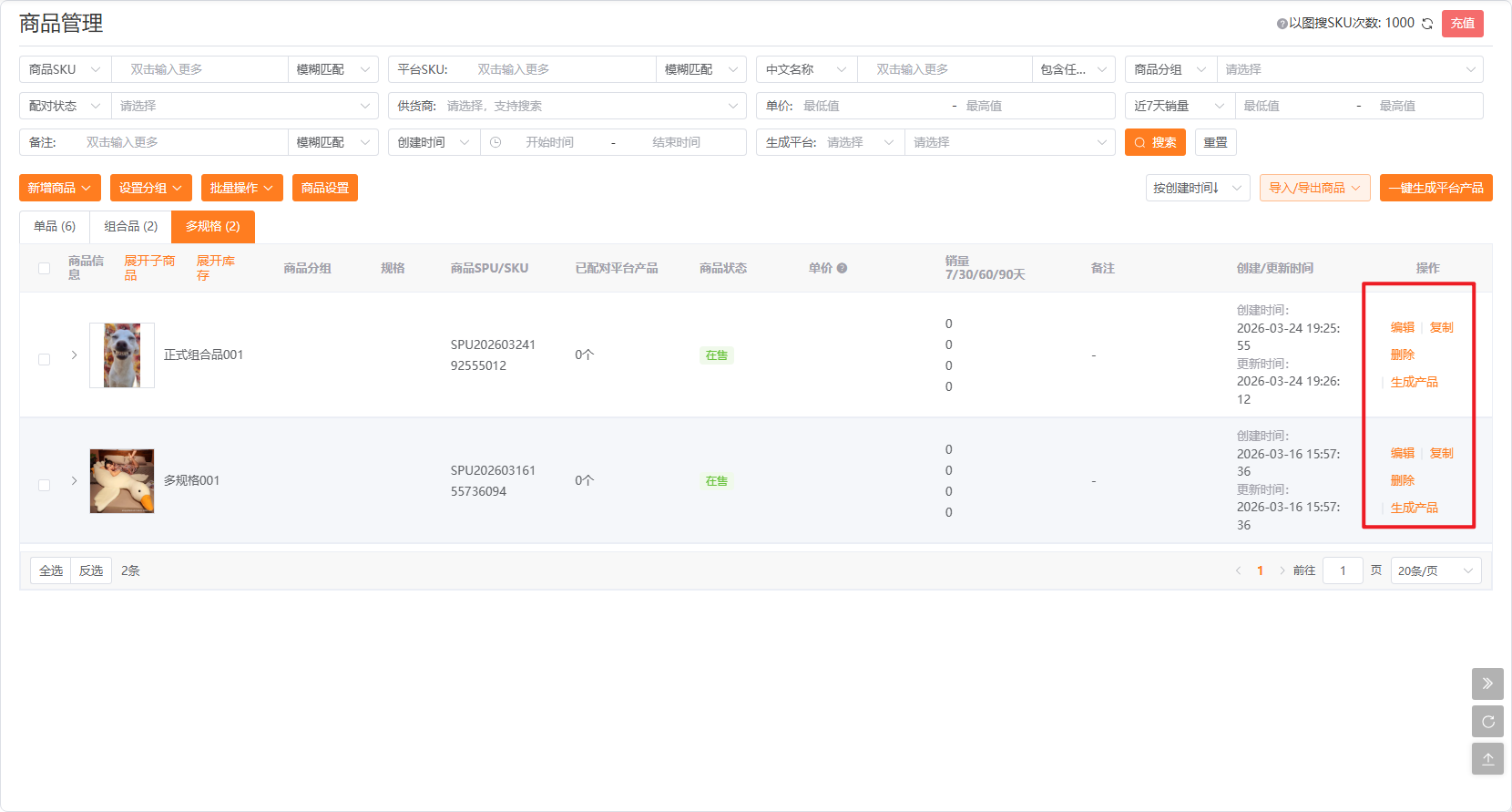Open the 多规格001 product thumbnail
The height and width of the screenshot is (812, 1512).
[122, 481]
